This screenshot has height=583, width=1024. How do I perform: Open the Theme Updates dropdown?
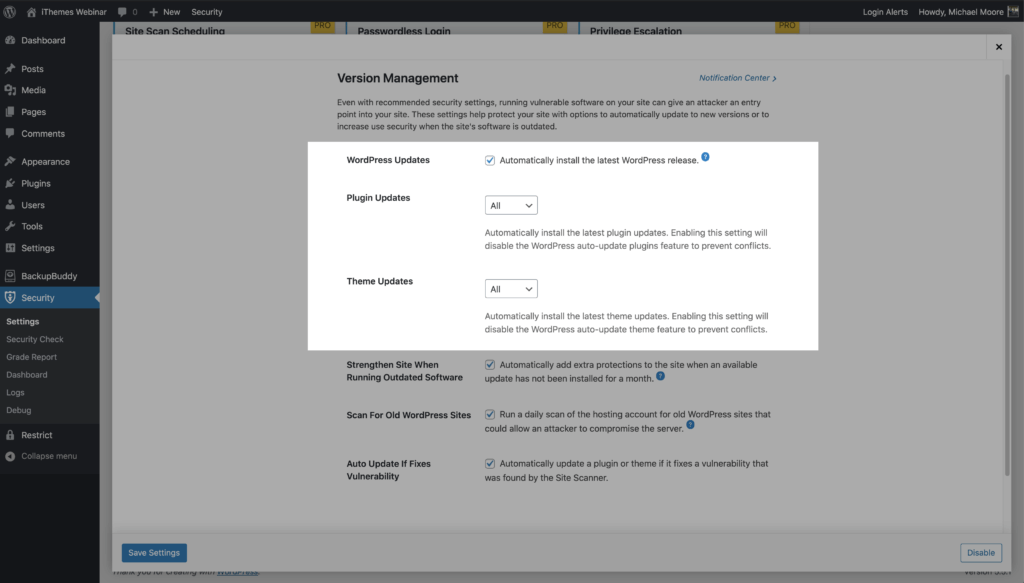pos(511,289)
